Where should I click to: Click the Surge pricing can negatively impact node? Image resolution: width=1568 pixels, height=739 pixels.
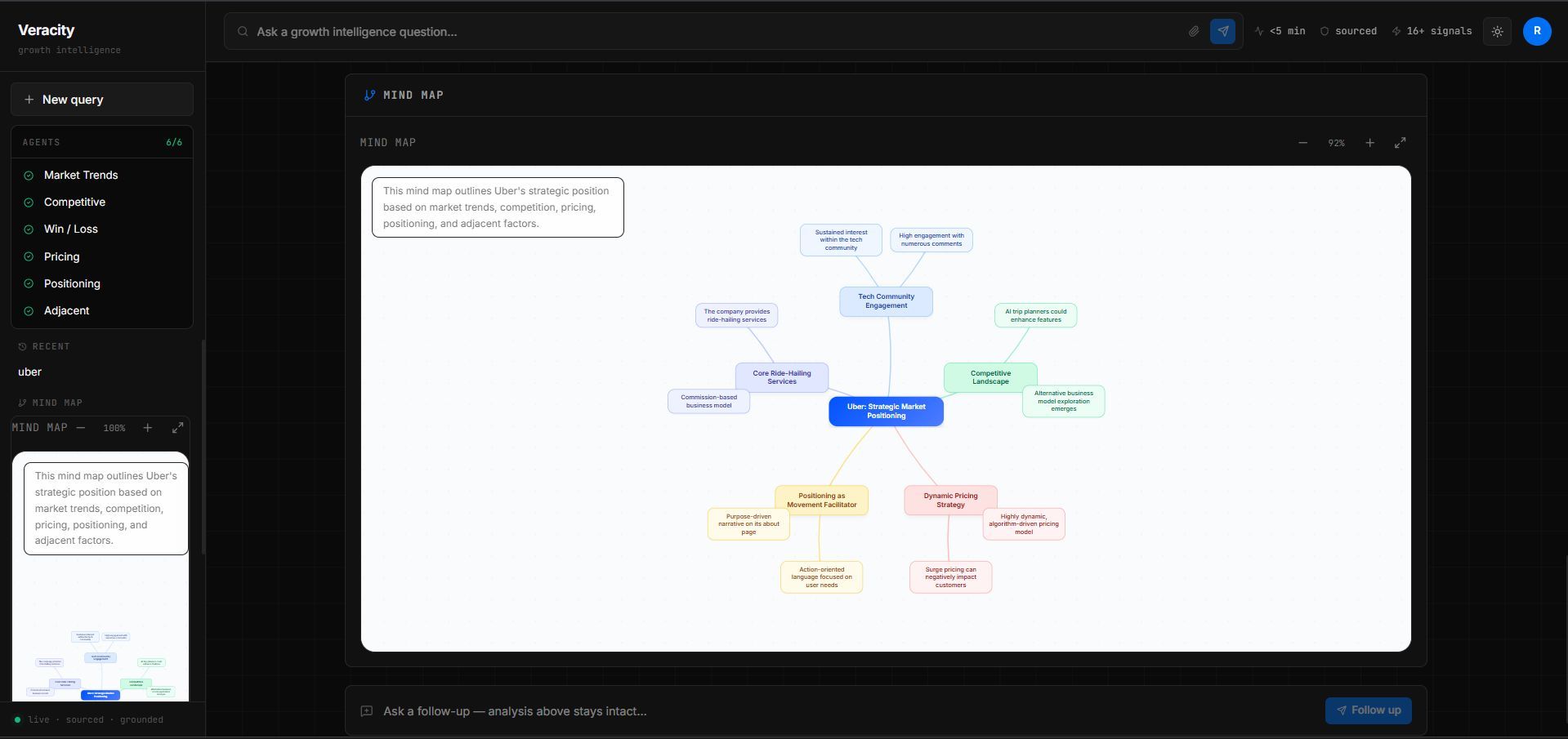click(950, 577)
